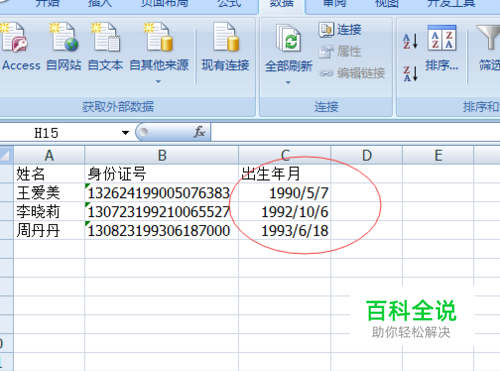Switch to the 页面布局 ribbon tab

(164, 4)
